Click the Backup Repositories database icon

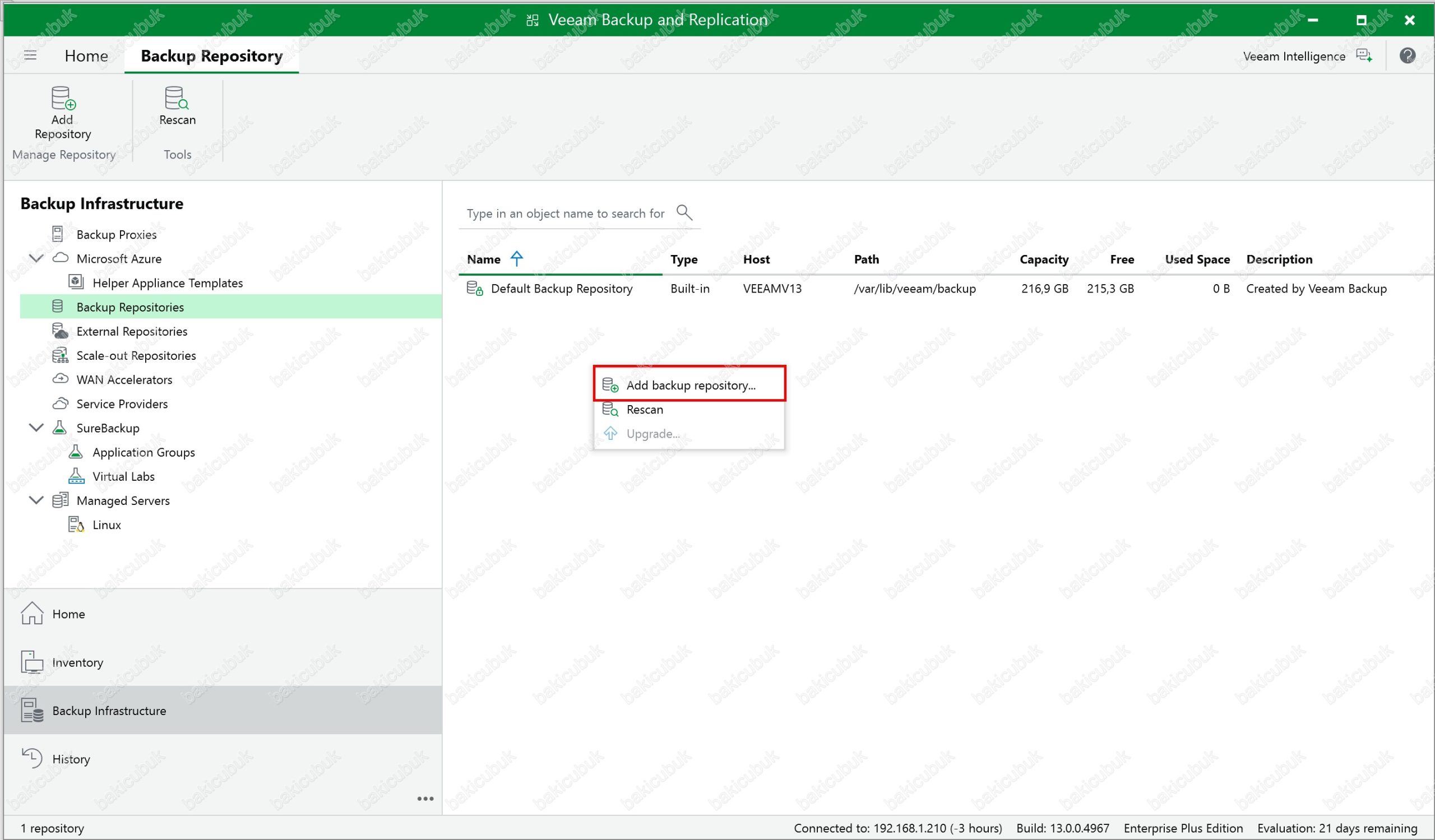tap(58, 306)
